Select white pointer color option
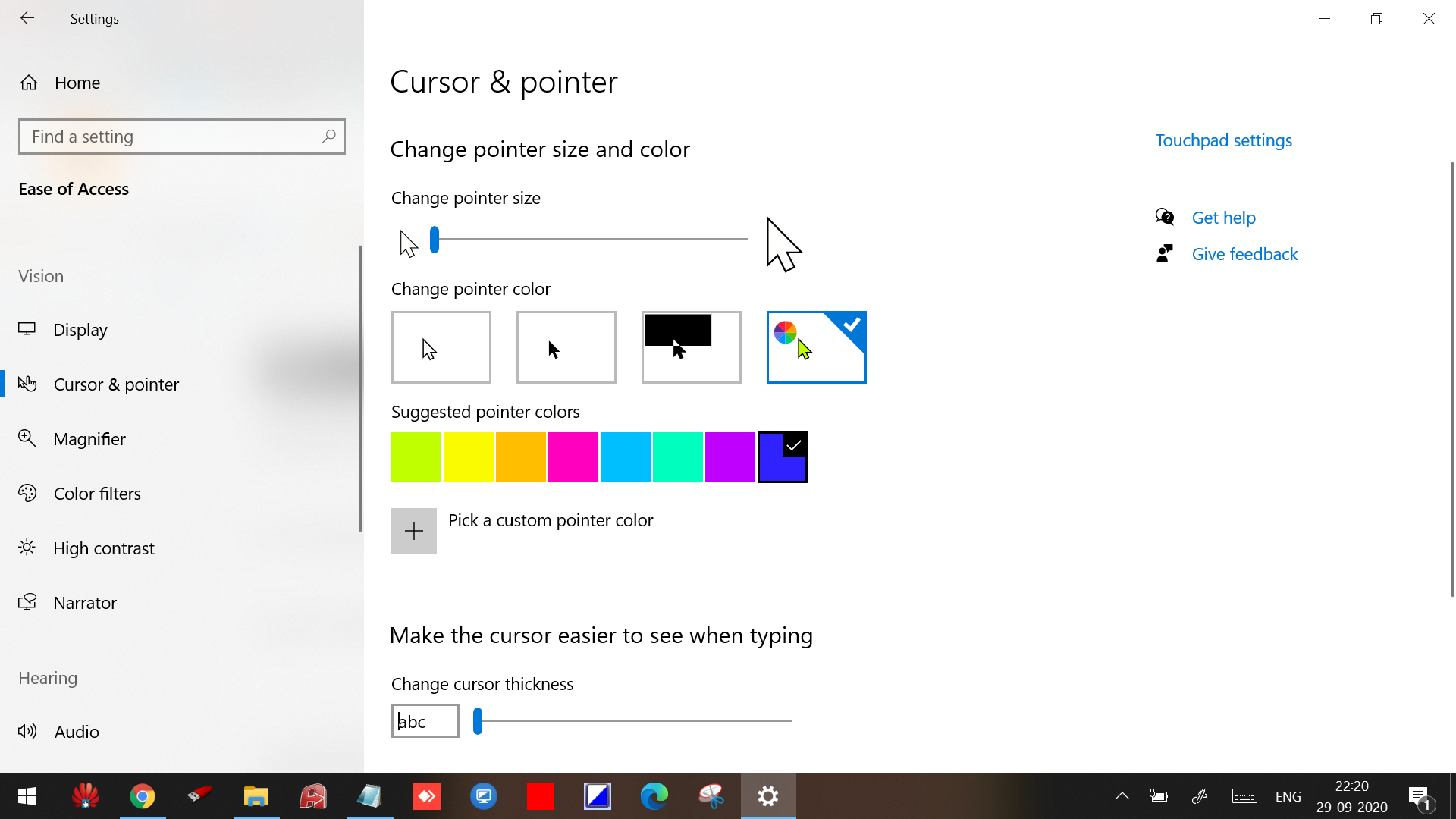The width and height of the screenshot is (1456, 819). pos(440,347)
